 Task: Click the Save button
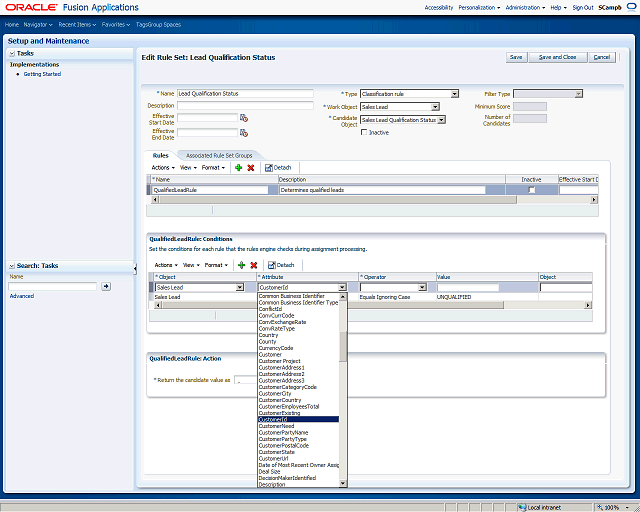click(516, 57)
